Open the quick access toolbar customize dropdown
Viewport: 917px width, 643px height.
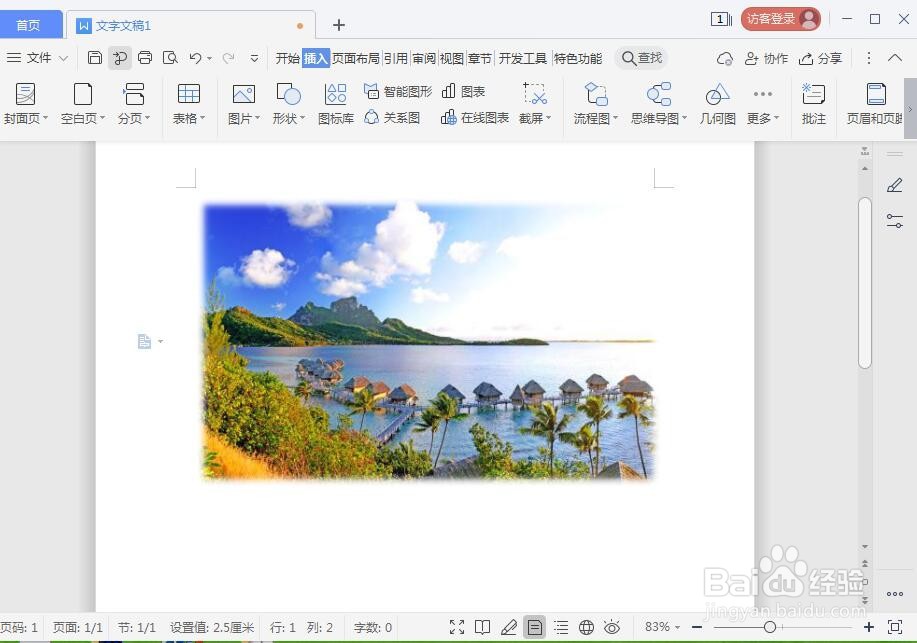[254, 58]
